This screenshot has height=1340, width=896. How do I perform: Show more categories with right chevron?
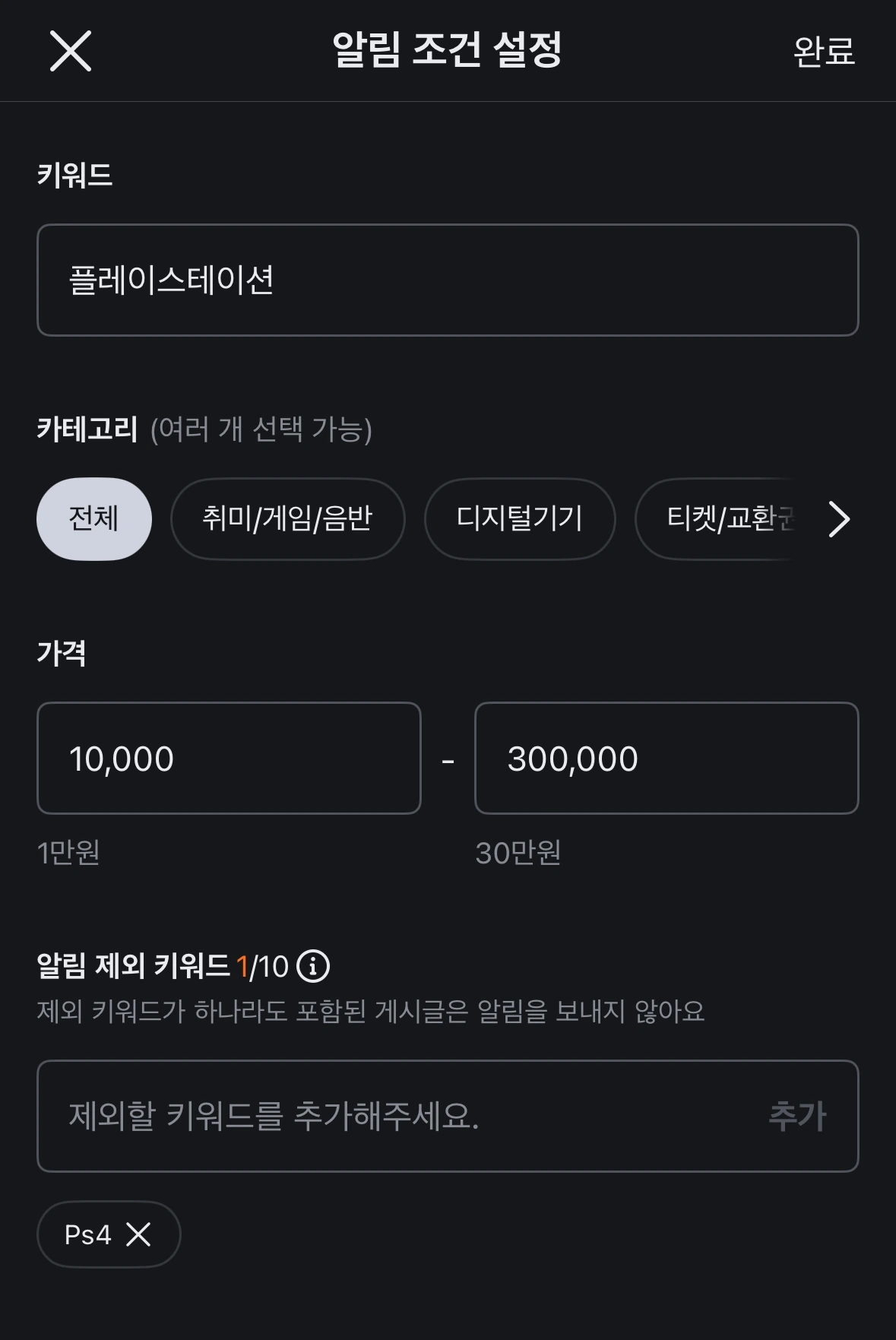coord(838,519)
